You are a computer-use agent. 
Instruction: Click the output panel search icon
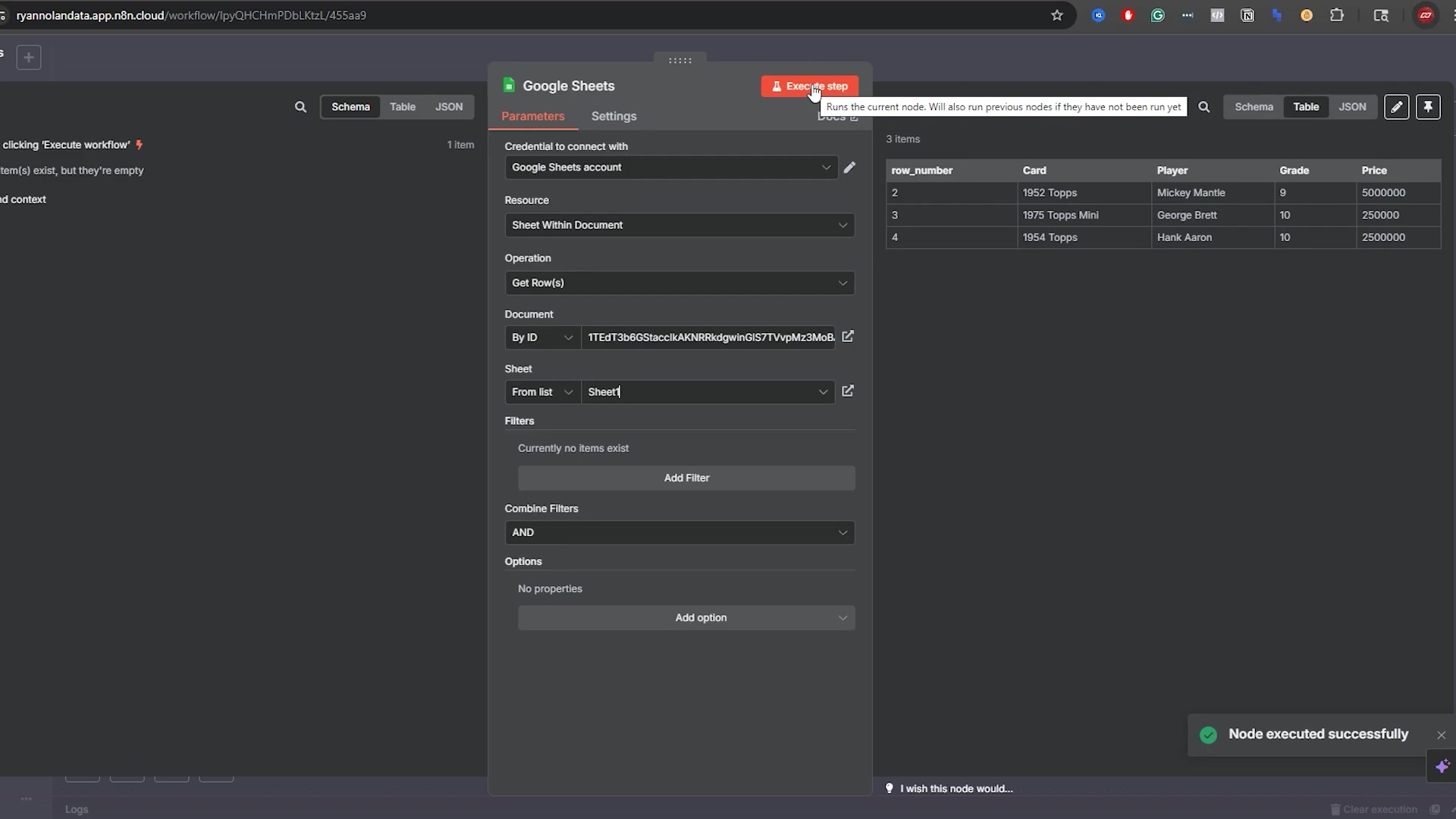(x=1203, y=107)
